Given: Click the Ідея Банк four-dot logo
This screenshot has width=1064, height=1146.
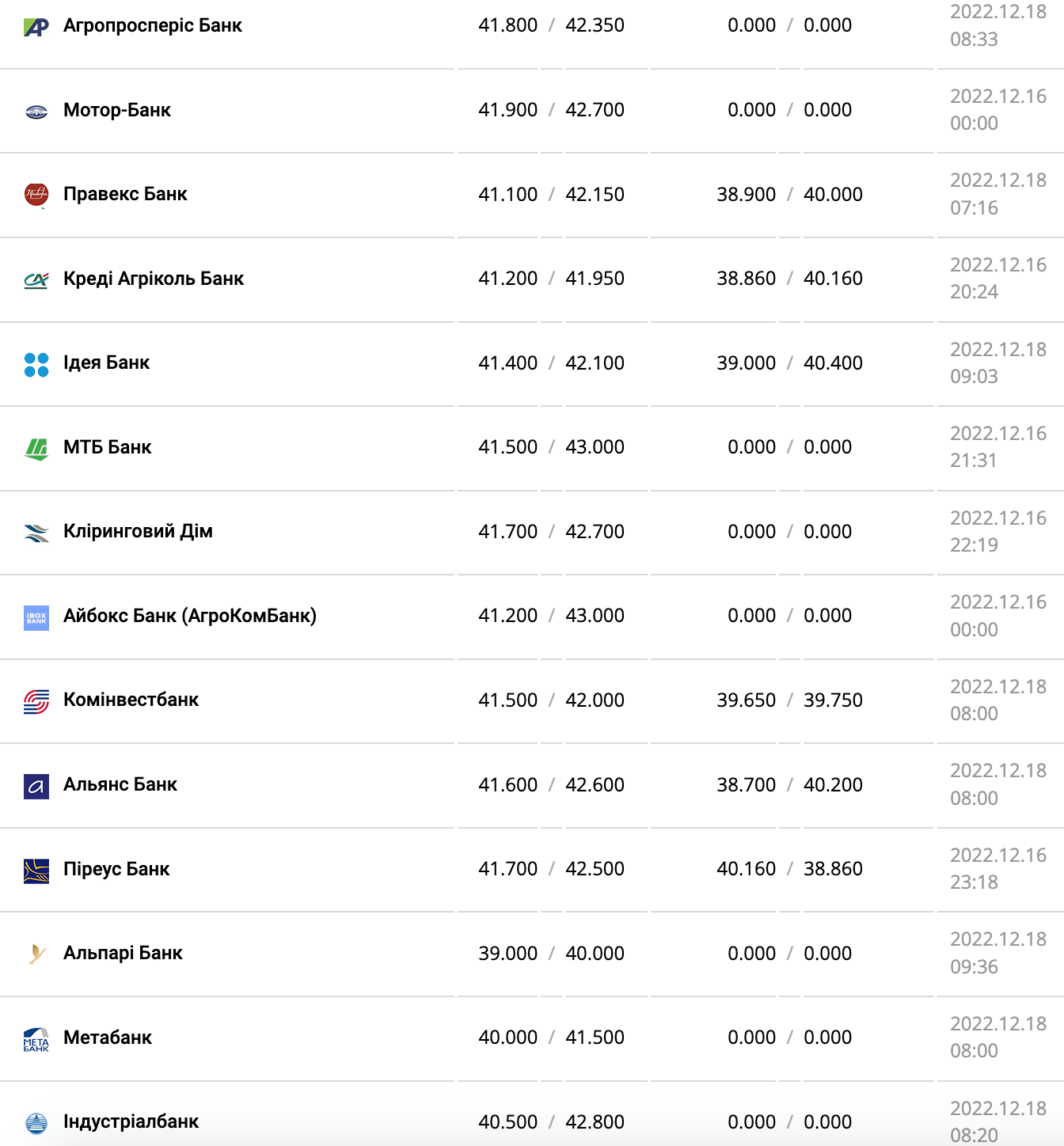Looking at the screenshot, I should (x=36, y=365).
